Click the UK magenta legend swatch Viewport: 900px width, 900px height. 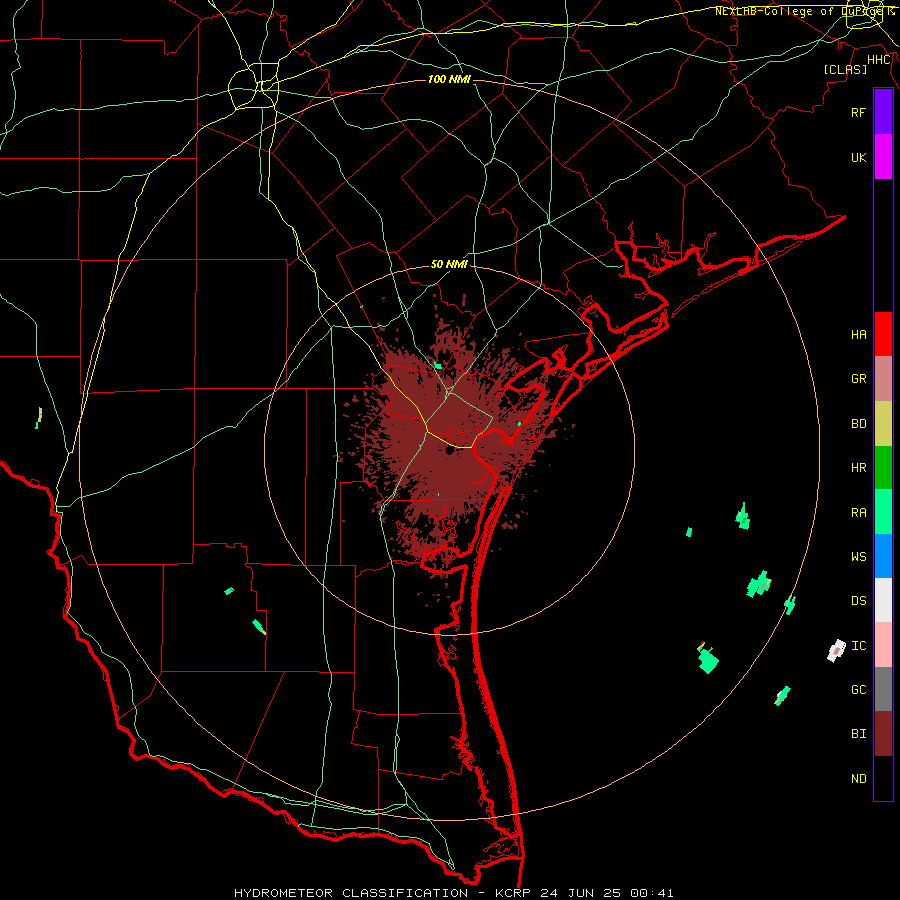[883, 157]
